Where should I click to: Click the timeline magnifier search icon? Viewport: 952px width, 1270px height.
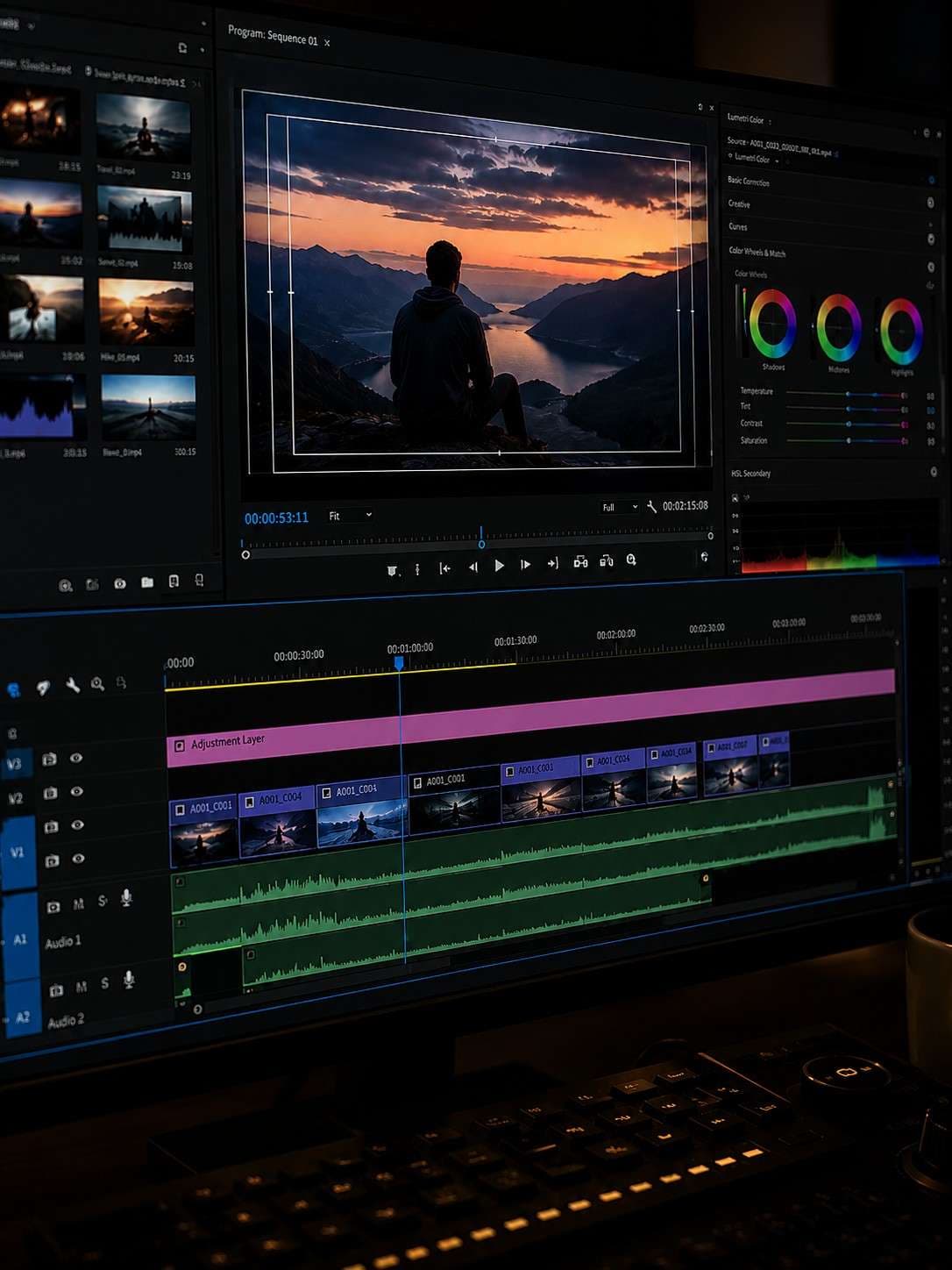click(97, 683)
